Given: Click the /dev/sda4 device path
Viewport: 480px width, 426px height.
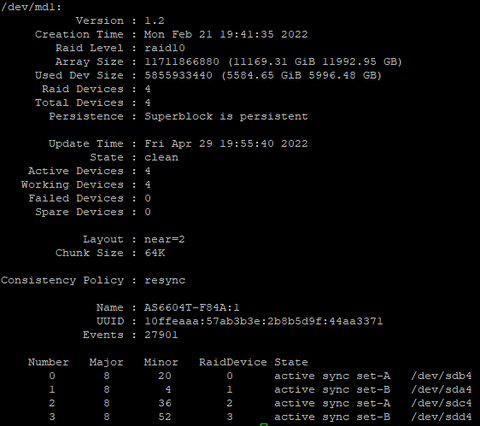Looking at the screenshot, I should click(x=441, y=390).
